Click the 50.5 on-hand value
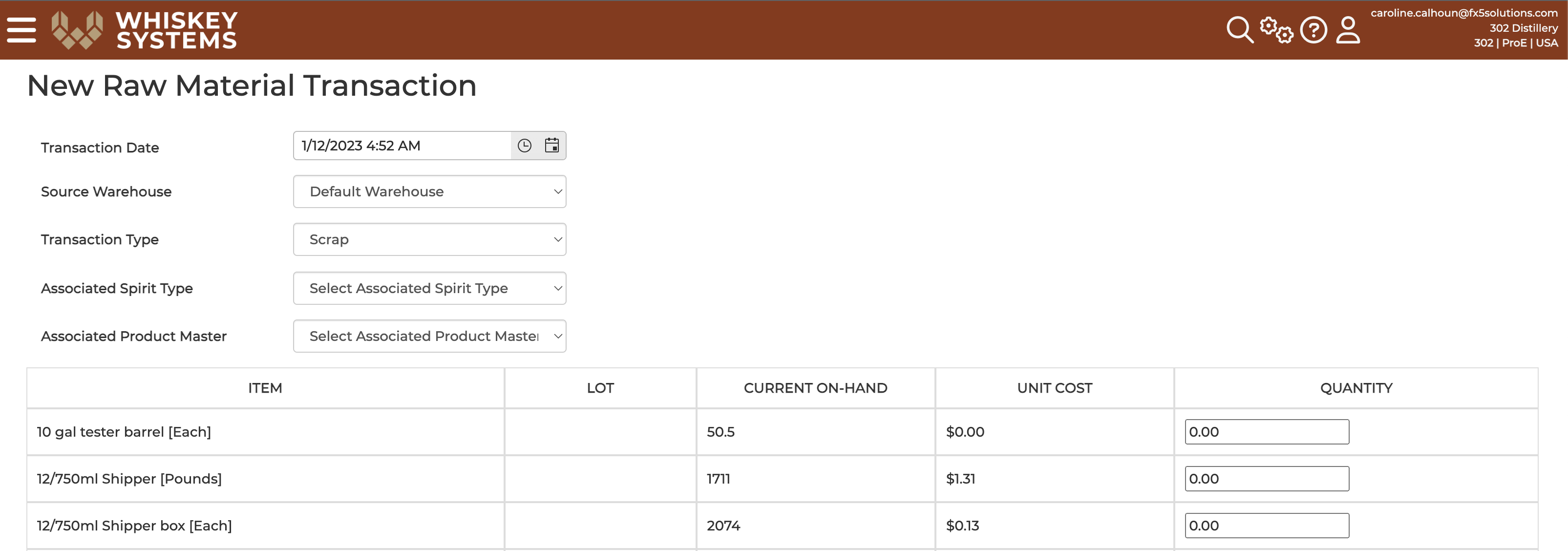 tap(720, 432)
